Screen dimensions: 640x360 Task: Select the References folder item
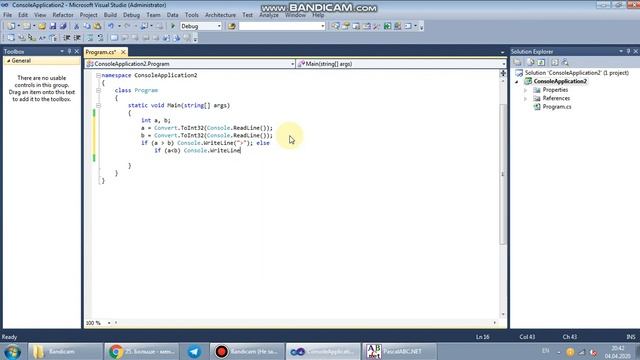pyautogui.click(x=556, y=98)
